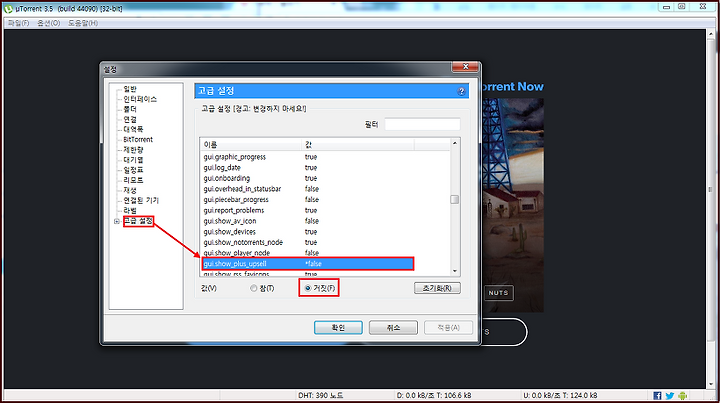
Task: Select 연결된 기기 in the settings tree
Action: [141, 201]
